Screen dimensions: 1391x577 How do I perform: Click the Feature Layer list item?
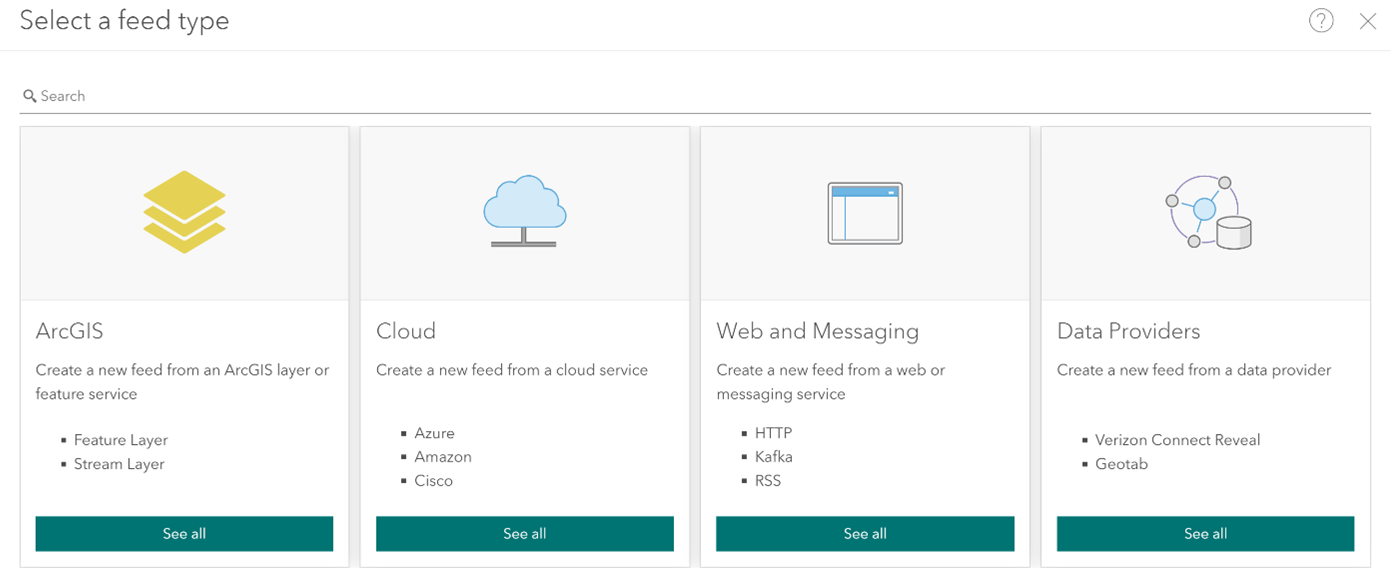(121, 440)
